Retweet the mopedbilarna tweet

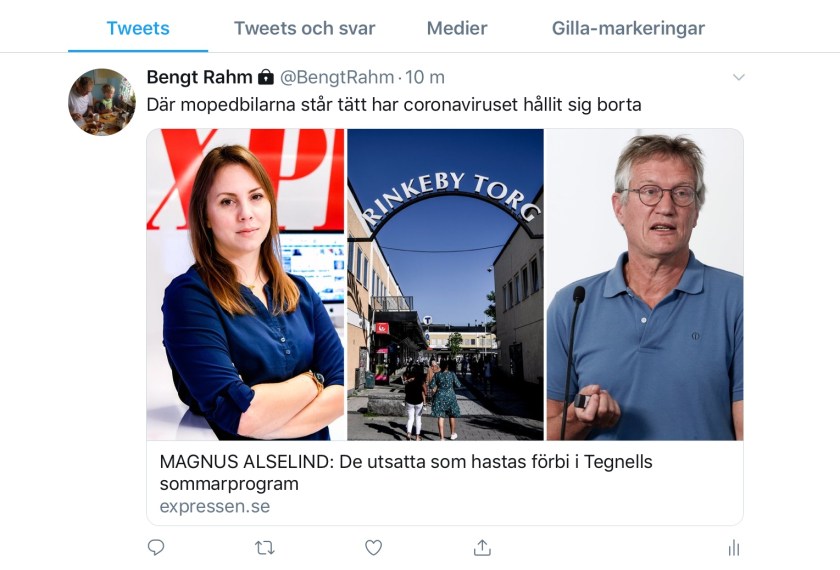(265, 548)
